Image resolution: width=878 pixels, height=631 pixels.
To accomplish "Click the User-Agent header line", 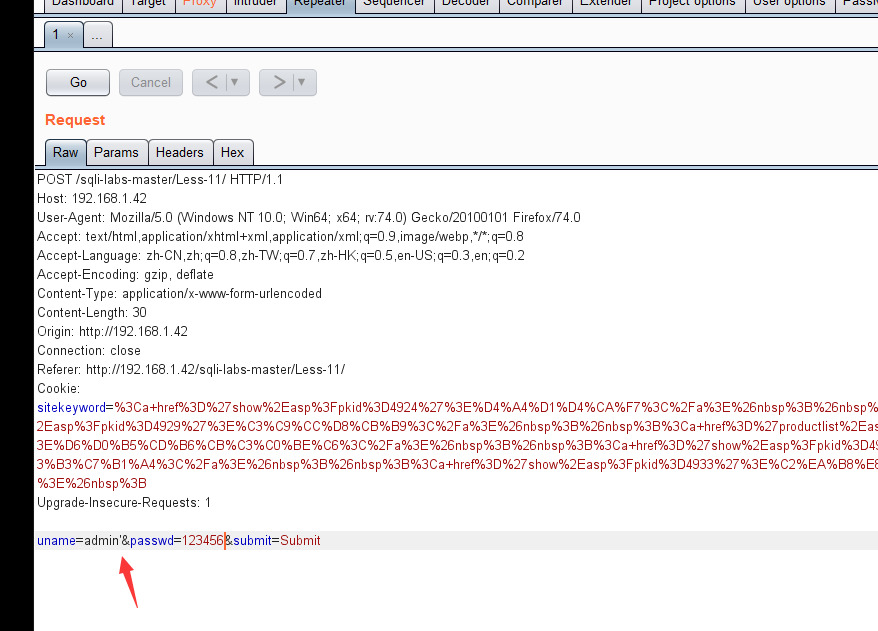I will (309, 218).
